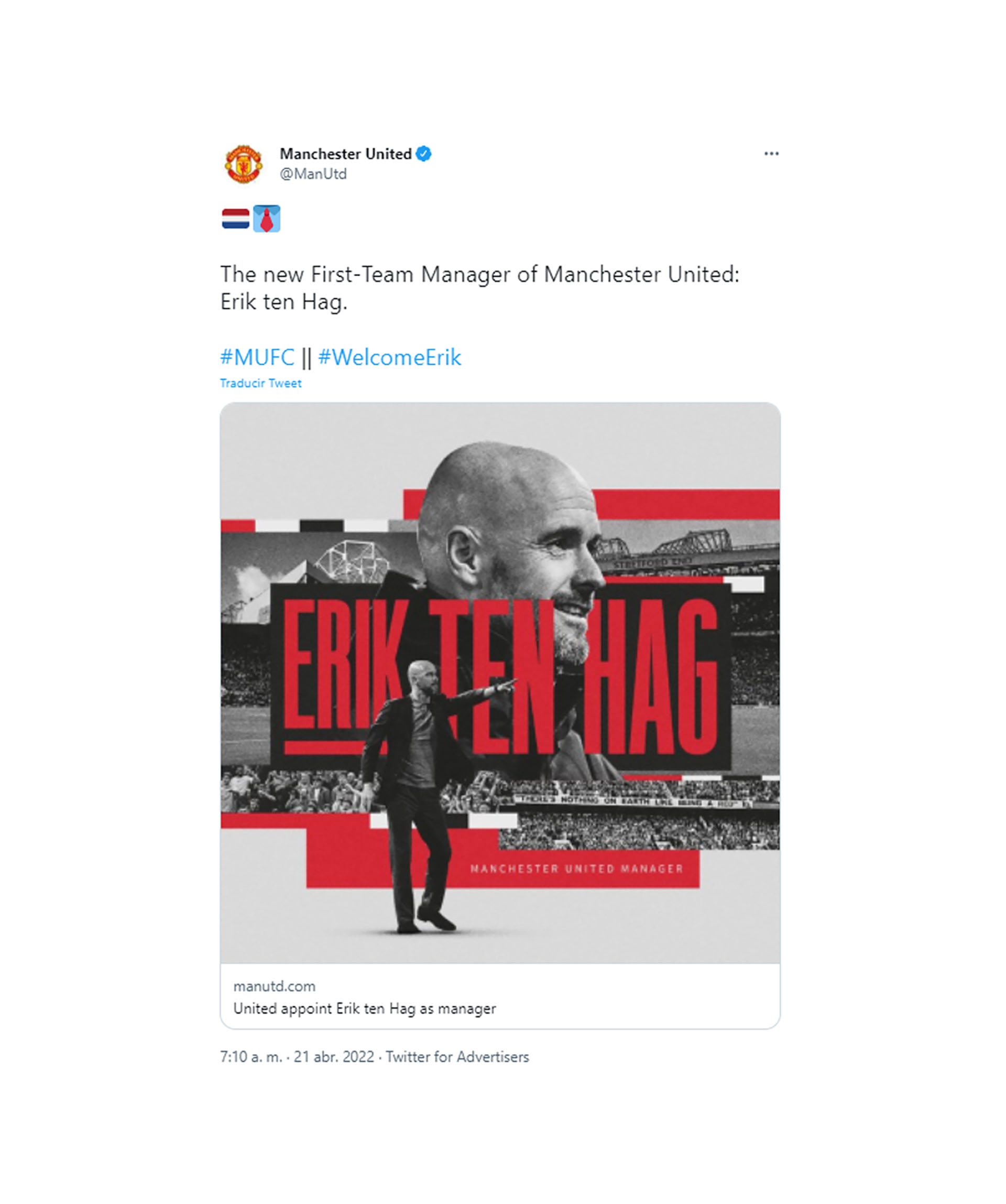
Task: Open the @ManUtd handle link
Action: click(313, 173)
